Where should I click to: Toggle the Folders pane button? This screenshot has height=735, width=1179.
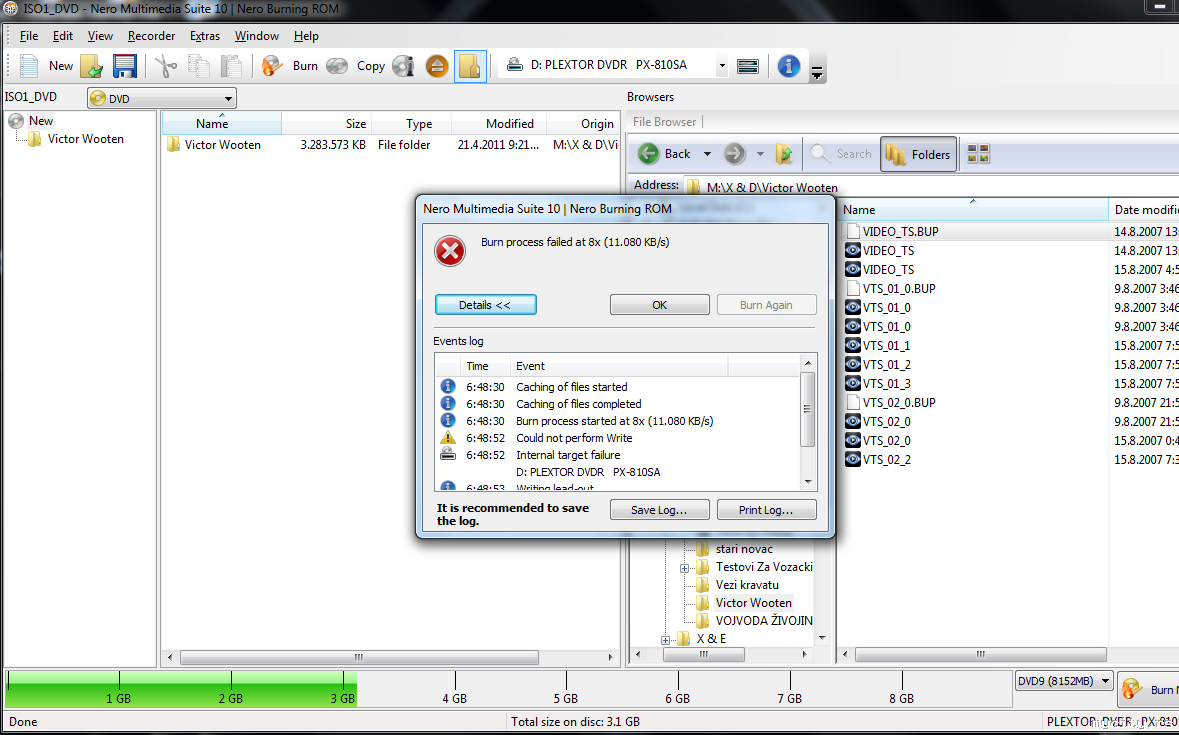click(918, 154)
